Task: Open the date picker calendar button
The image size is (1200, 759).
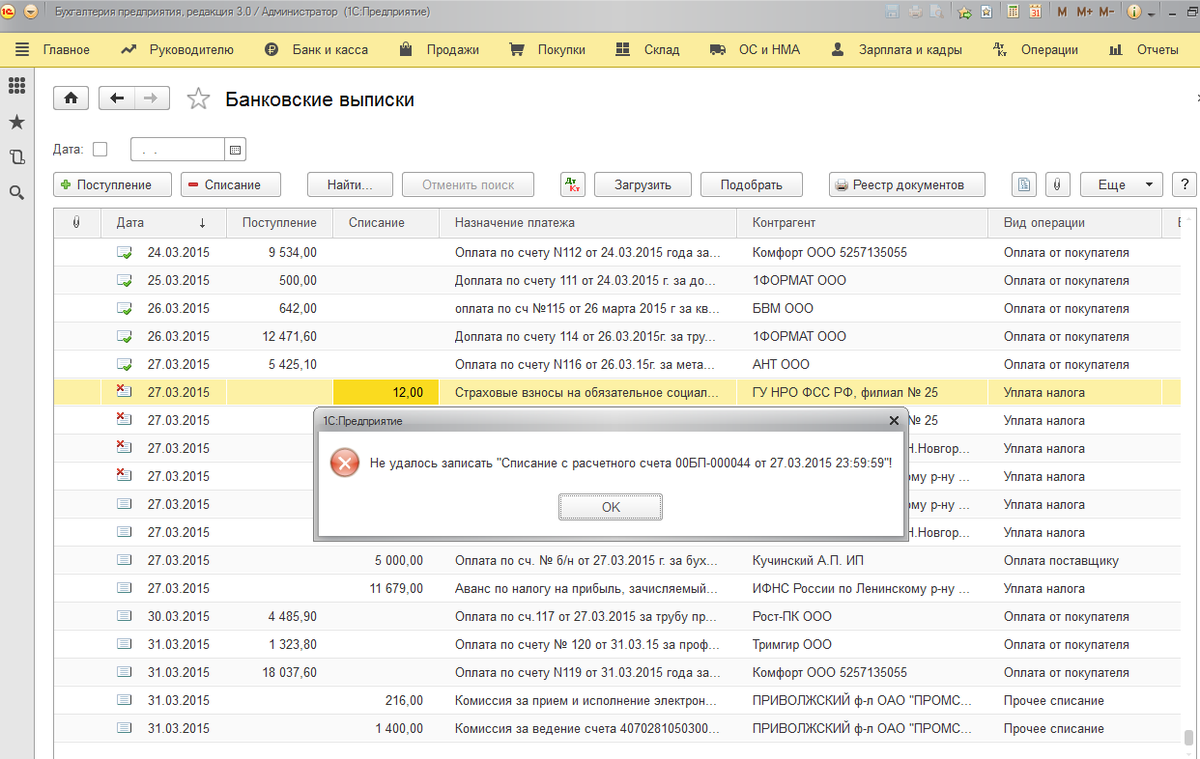Action: (236, 150)
